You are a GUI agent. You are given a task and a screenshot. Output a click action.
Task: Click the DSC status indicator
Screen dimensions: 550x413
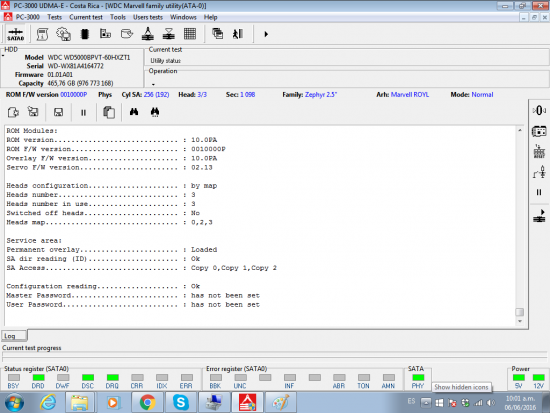pos(88,378)
